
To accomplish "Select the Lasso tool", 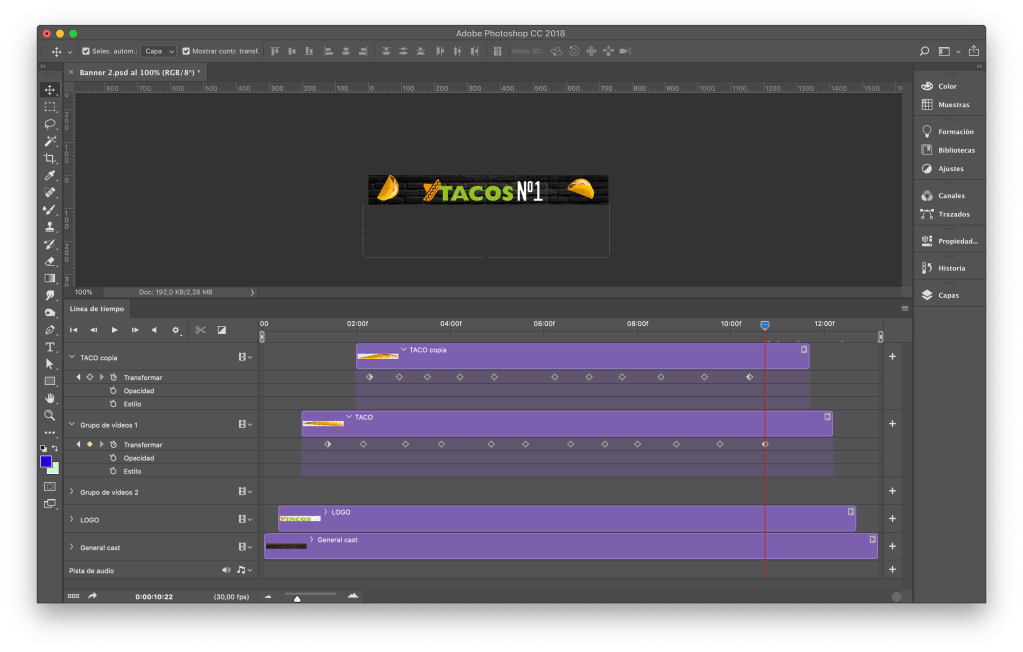I will (x=50, y=124).
